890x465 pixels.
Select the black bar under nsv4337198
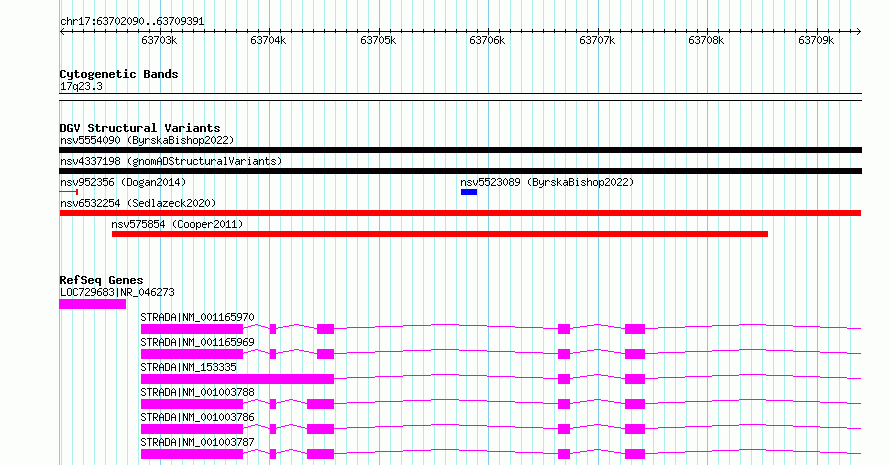460,171
